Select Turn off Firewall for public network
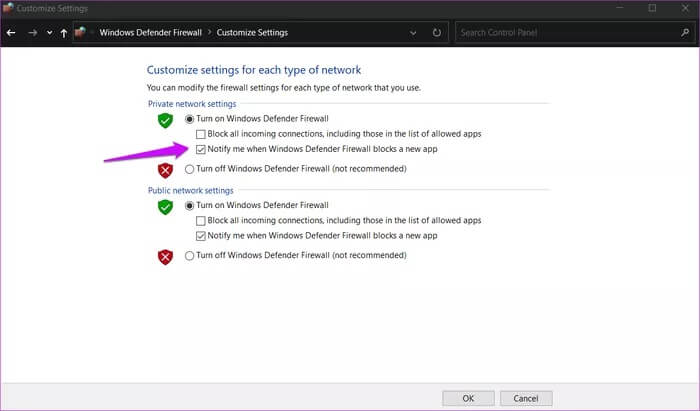Image resolution: width=700 pixels, height=411 pixels. 189,256
